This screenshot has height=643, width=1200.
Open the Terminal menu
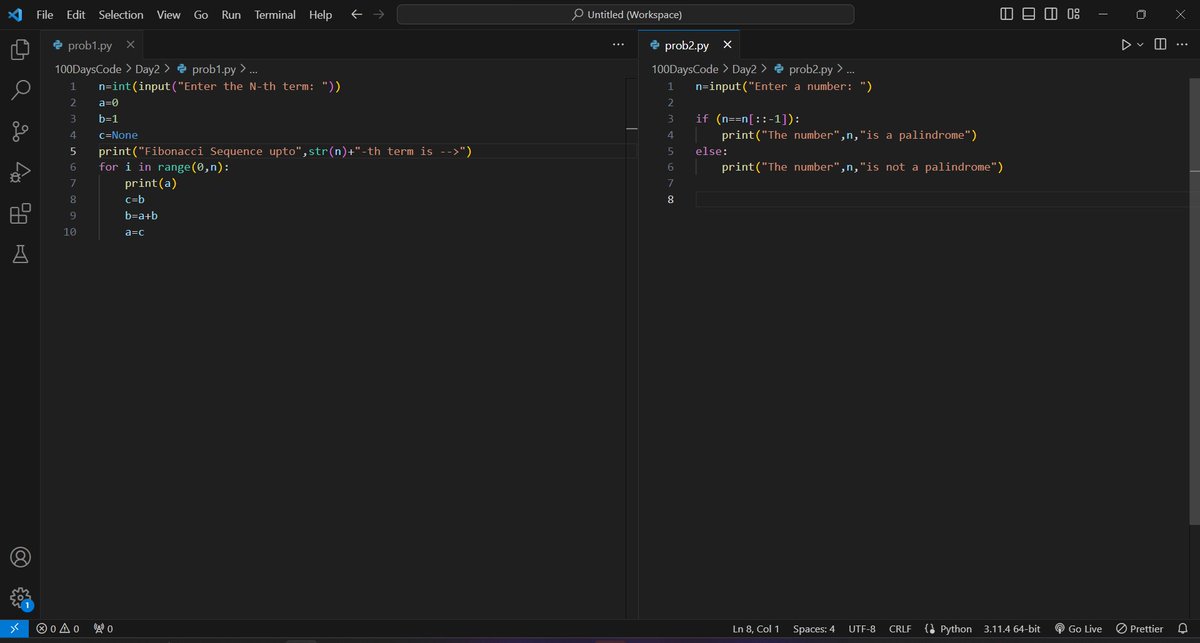[x=274, y=14]
